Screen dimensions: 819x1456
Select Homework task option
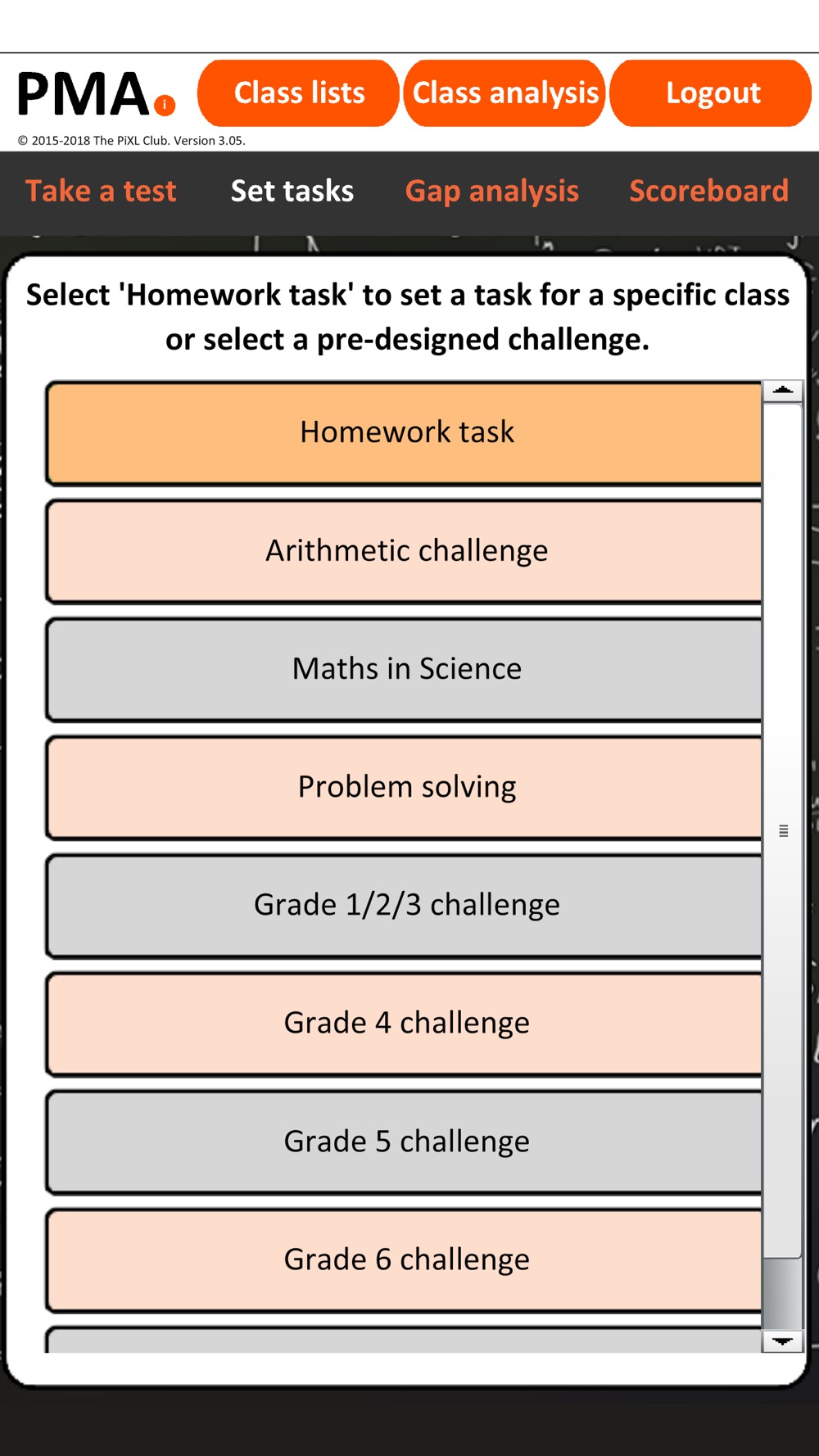[x=404, y=432]
